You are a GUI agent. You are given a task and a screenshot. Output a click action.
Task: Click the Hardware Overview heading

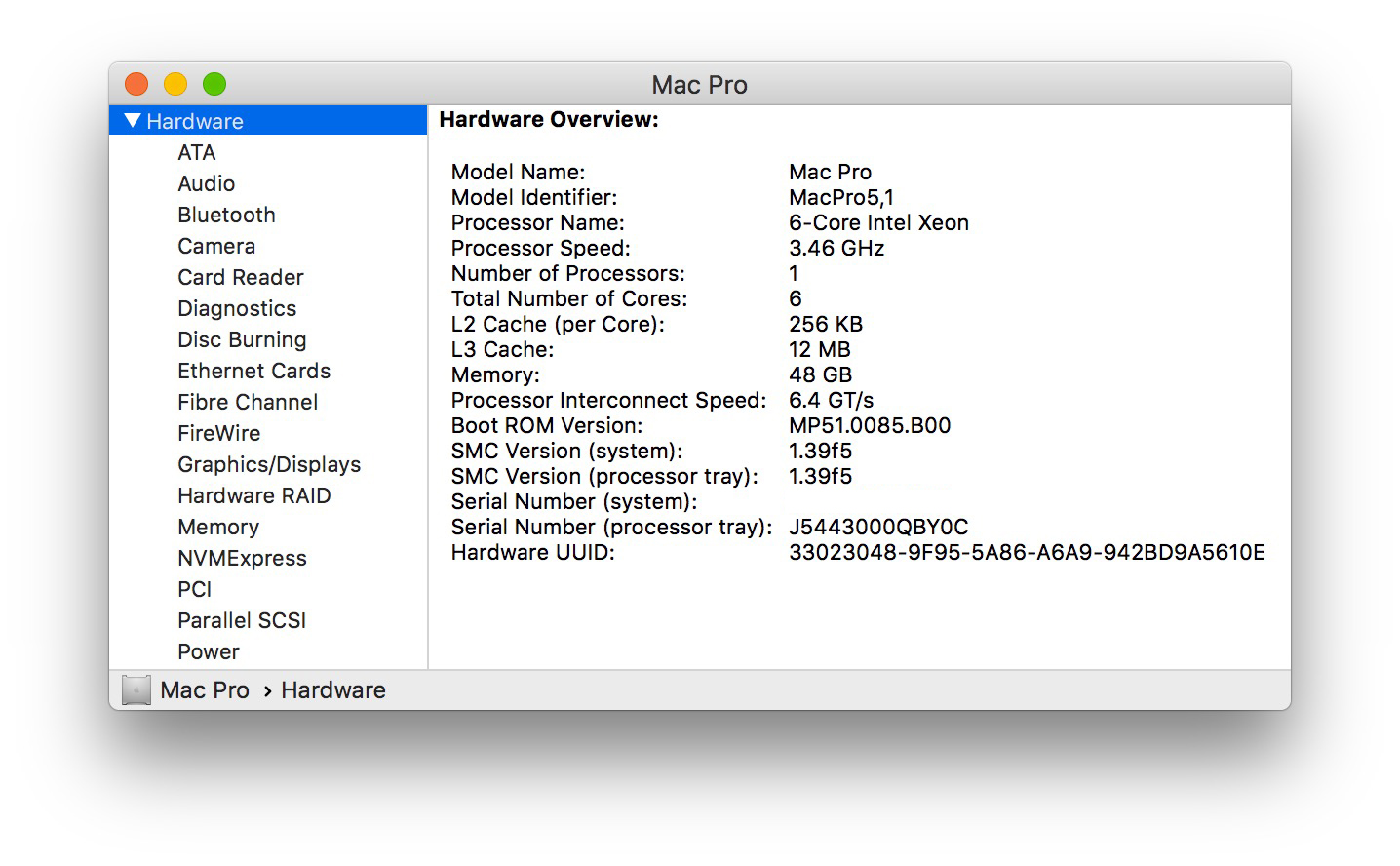click(549, 119)
